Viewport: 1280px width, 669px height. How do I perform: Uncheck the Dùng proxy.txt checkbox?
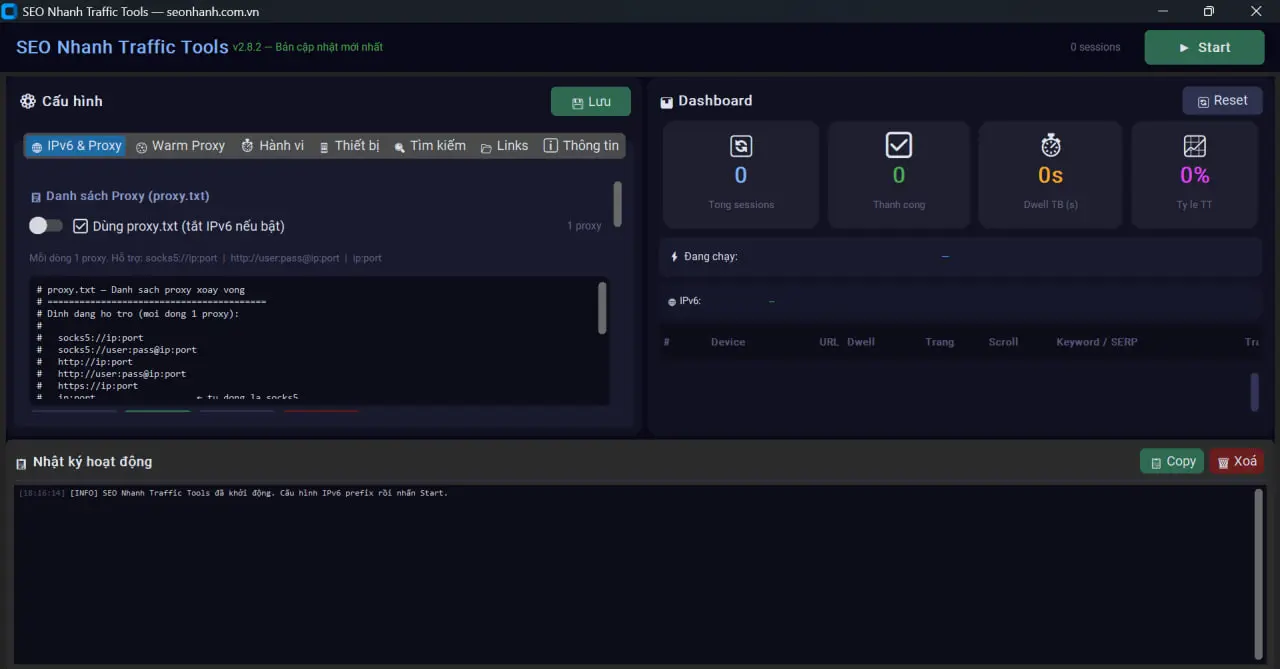81,226
